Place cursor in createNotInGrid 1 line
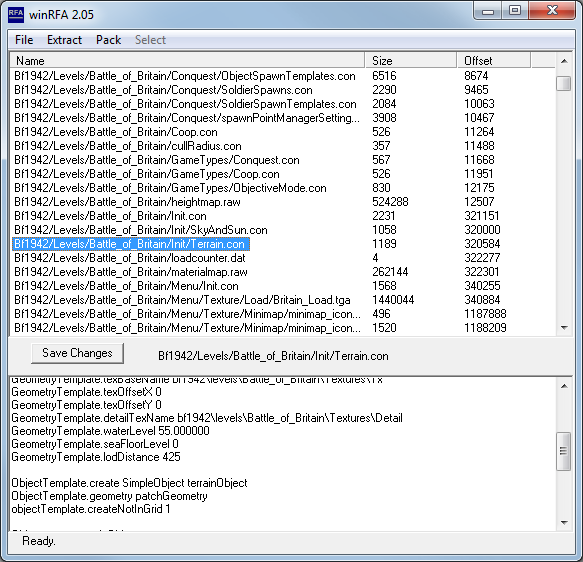This screenshot has height=562, width=583. [x=91, y=509]
